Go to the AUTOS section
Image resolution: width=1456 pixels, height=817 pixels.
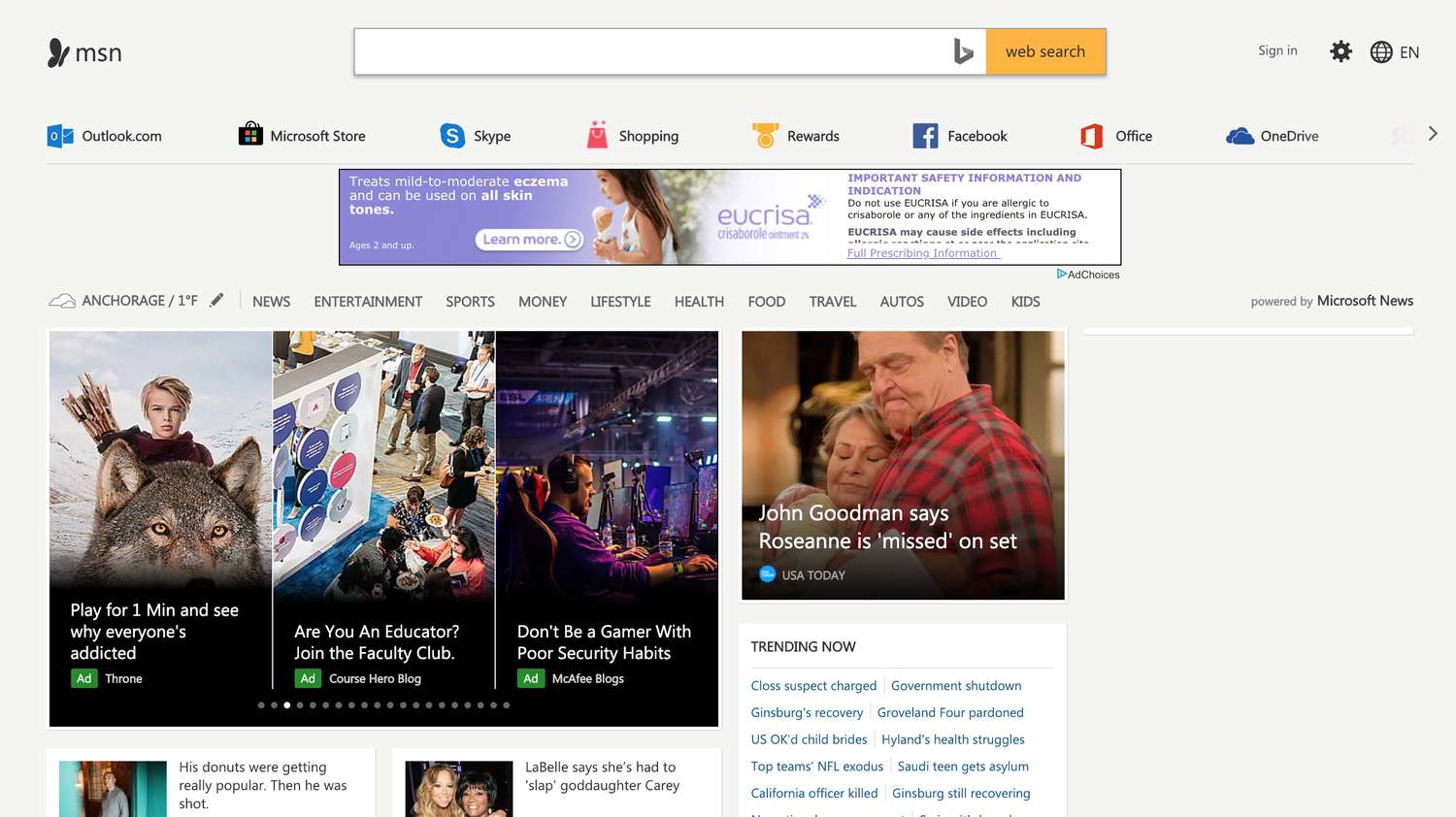pyautogui.click(x=902, y=302)
